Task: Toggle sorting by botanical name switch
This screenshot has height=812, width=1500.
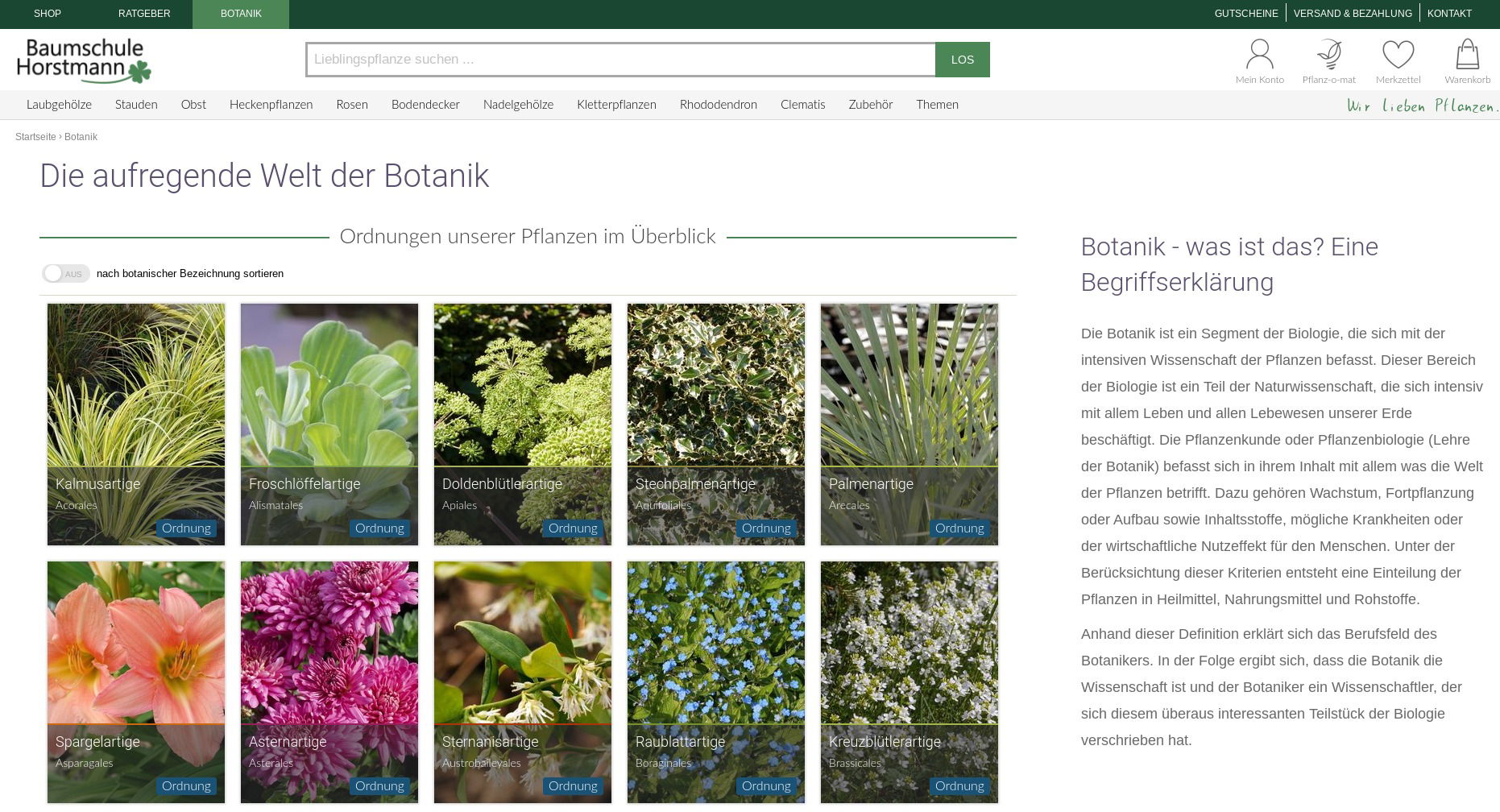Action: click(65, 274)
